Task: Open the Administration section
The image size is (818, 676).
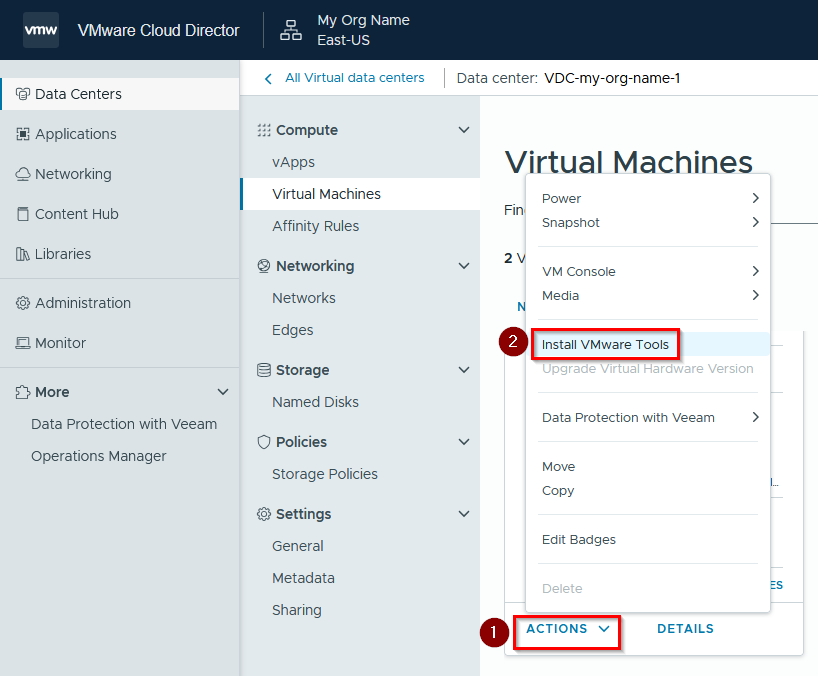Action: (119, 303)
